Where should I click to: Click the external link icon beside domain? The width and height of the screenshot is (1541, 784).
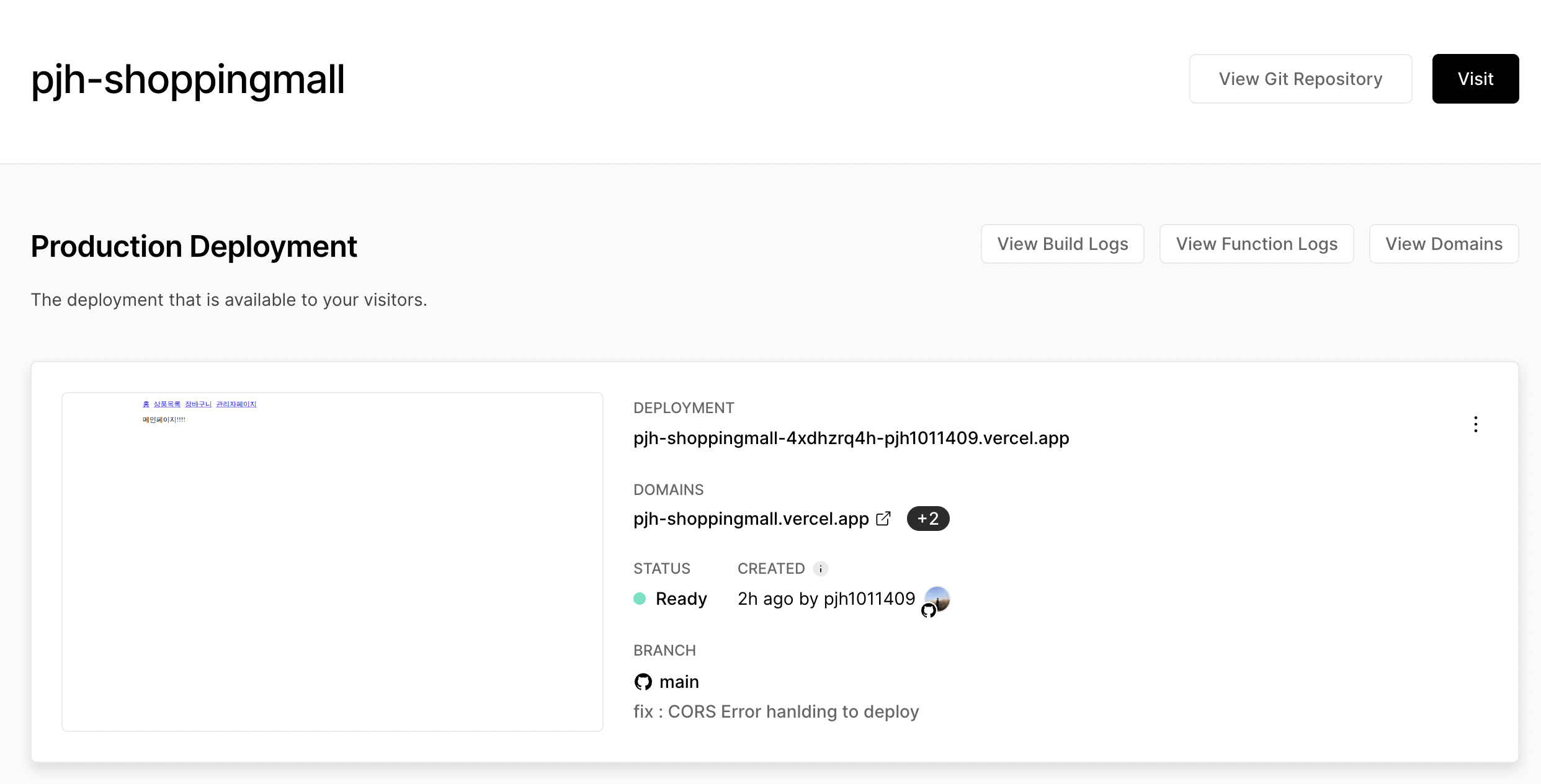[883, 519]
